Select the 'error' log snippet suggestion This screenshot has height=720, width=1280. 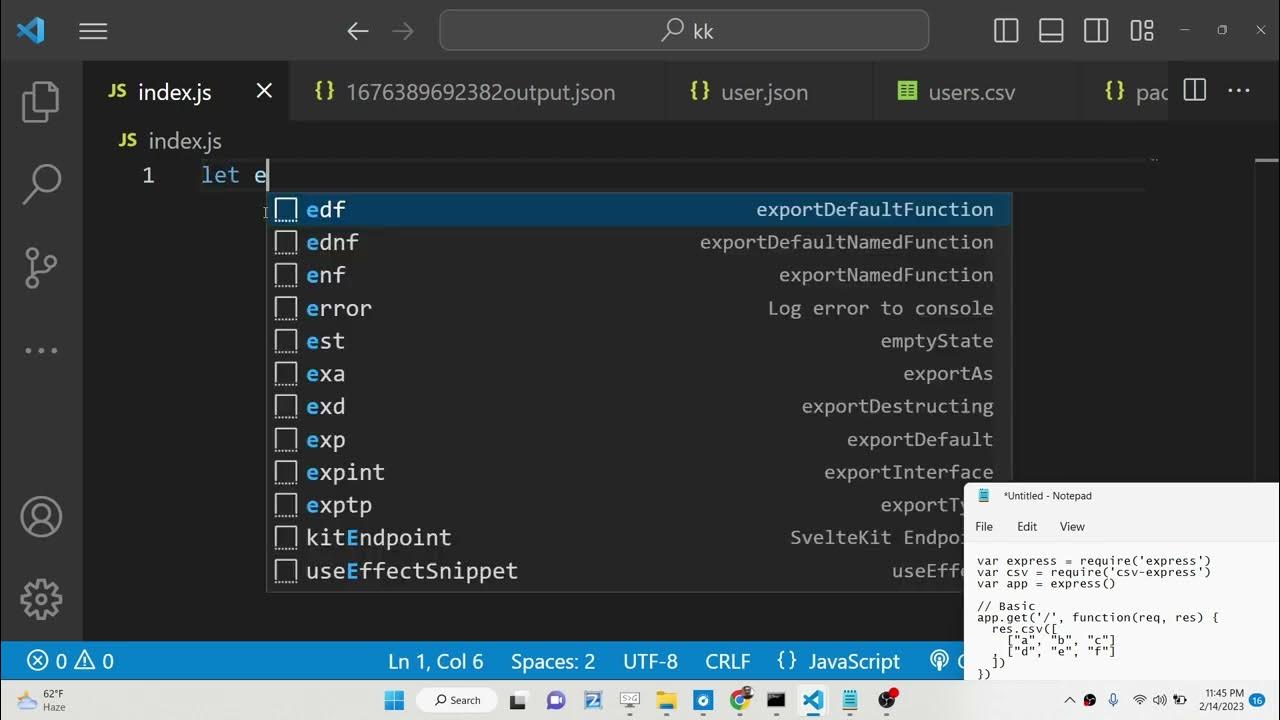coord(339,308)
